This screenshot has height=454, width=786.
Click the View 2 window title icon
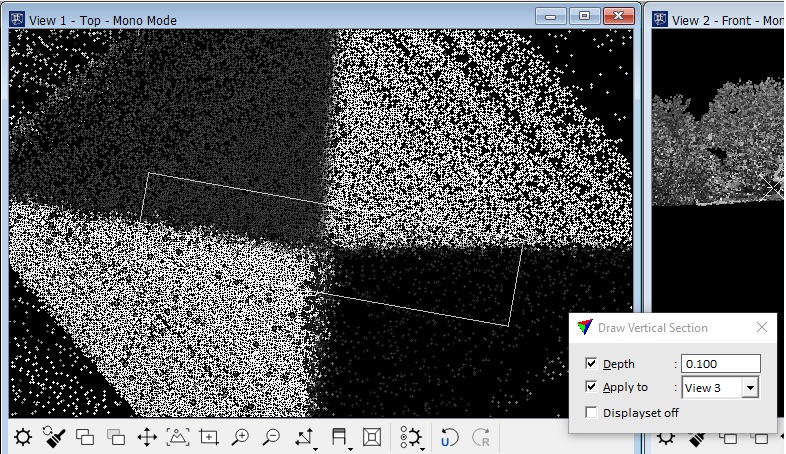[660, 20]
